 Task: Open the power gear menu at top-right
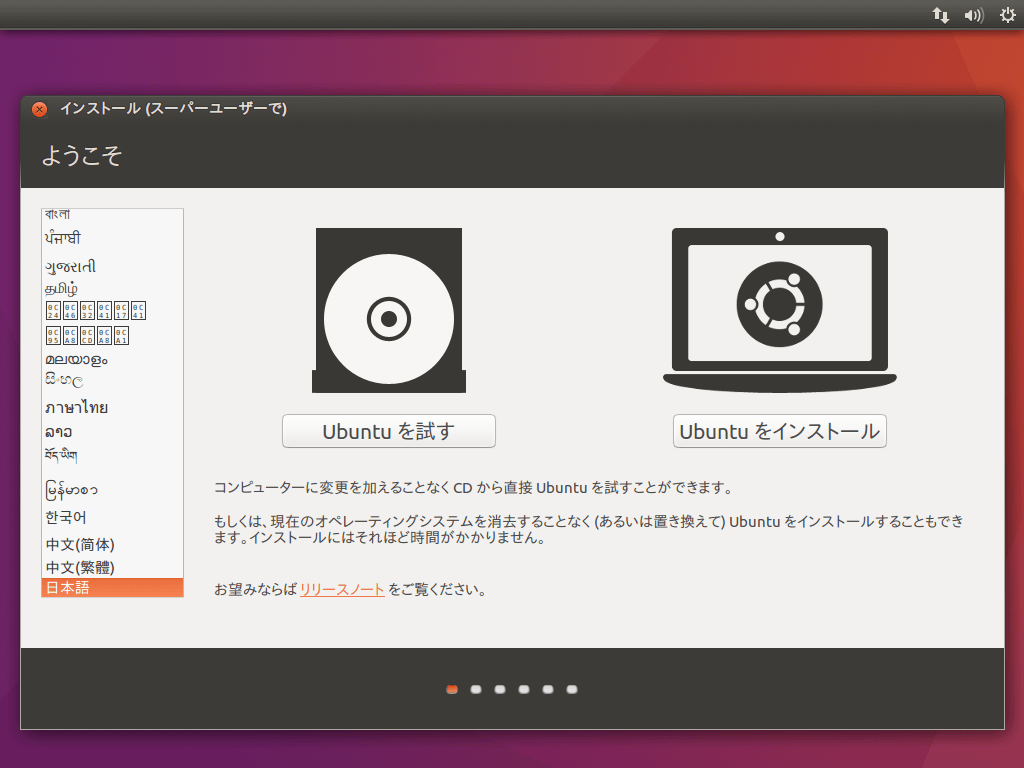tap(1006, 15)
